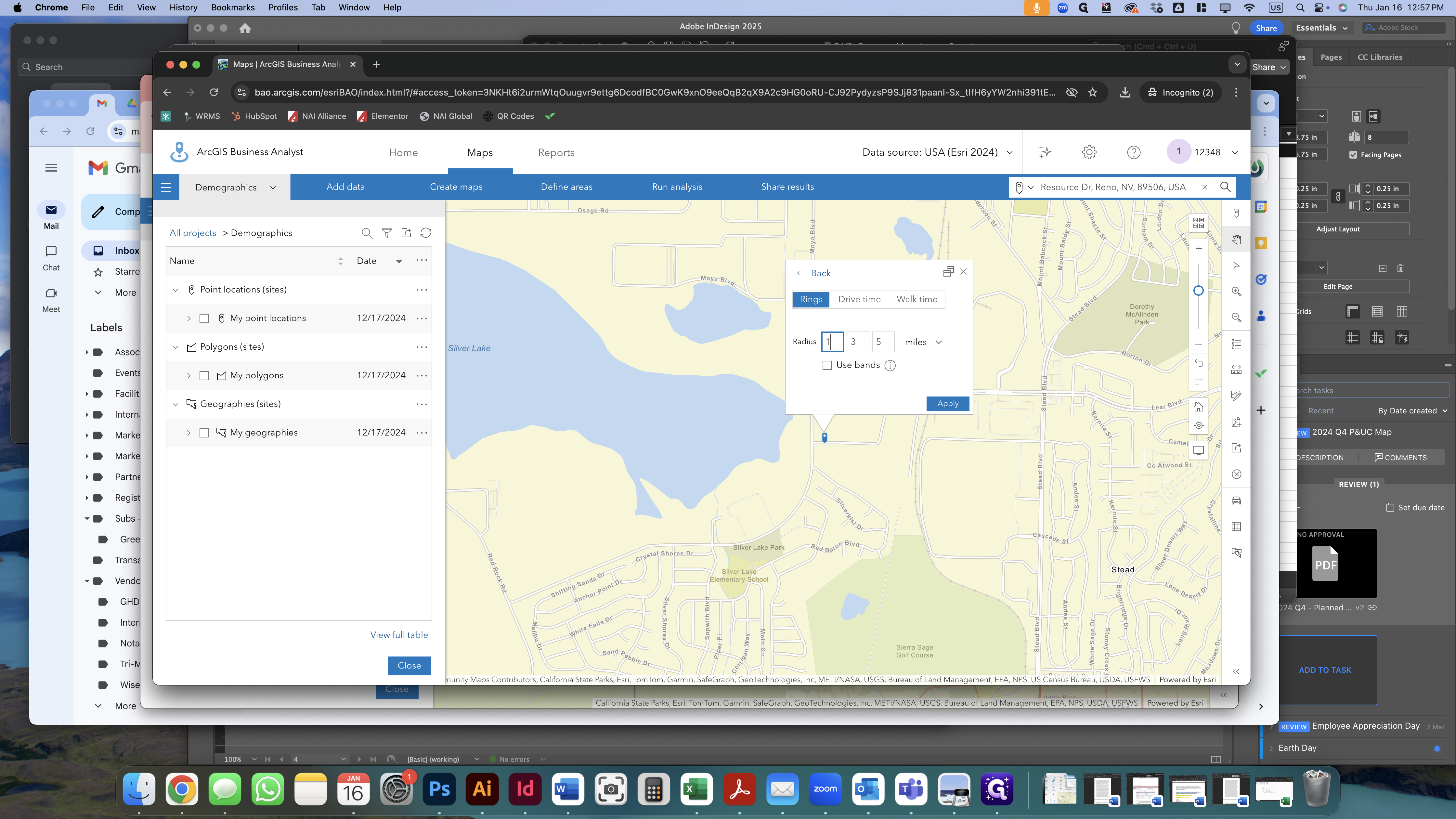Screen dimensions: 1456x819
Task: Click the full-screen monitor icon on map
Action: 1198,450
